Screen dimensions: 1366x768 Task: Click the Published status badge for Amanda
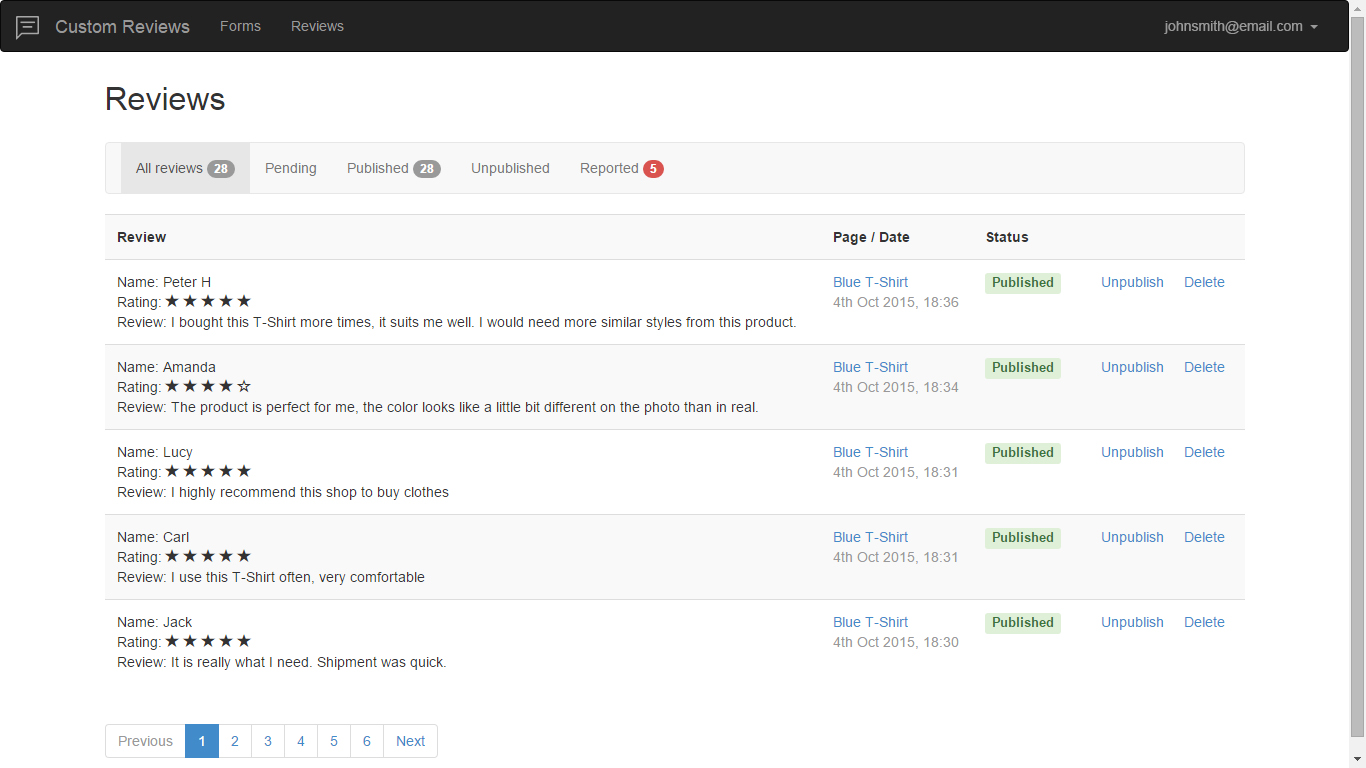tap(1022, 368)
